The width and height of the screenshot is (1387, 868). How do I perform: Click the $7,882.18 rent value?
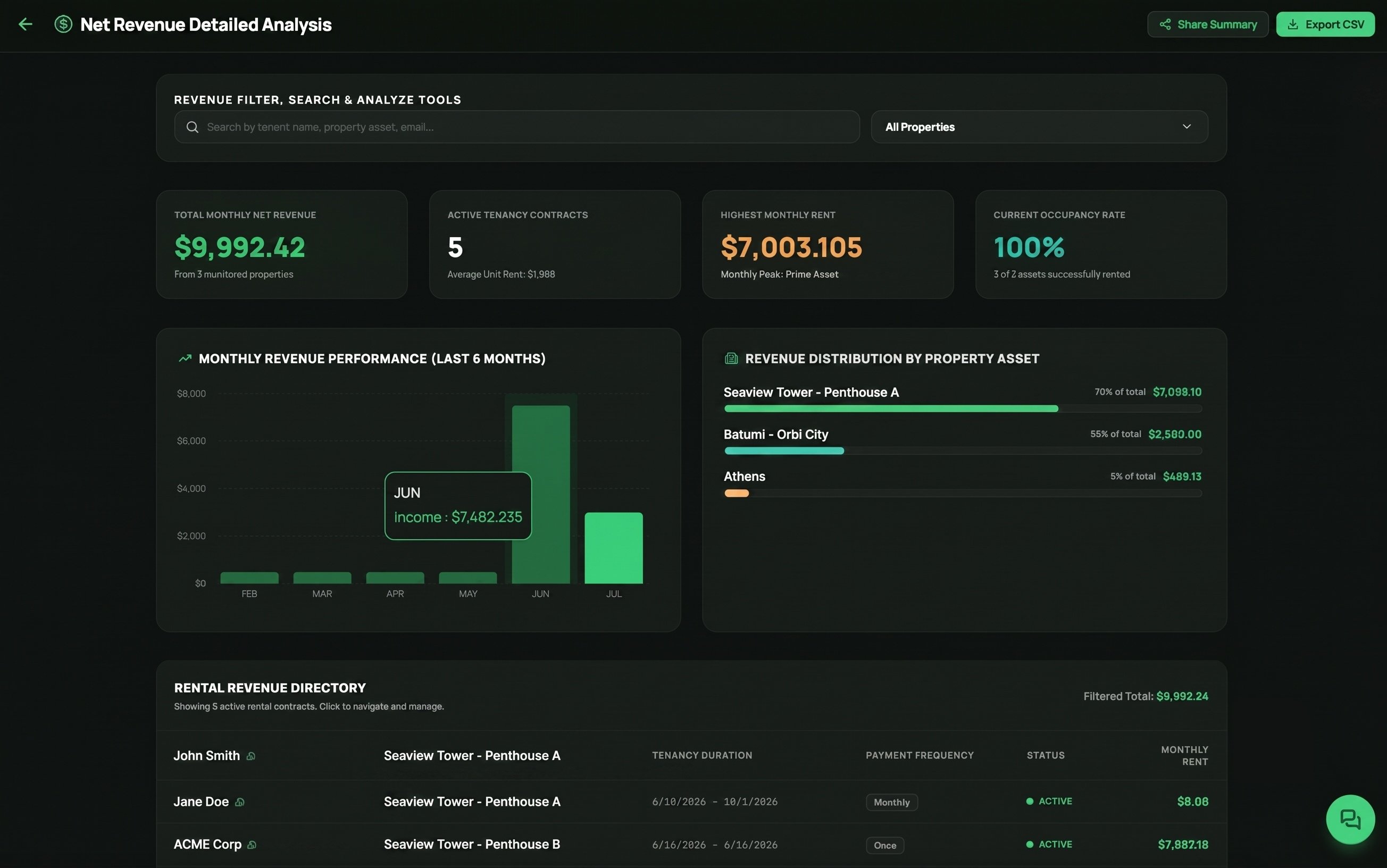coord(1183,845)
